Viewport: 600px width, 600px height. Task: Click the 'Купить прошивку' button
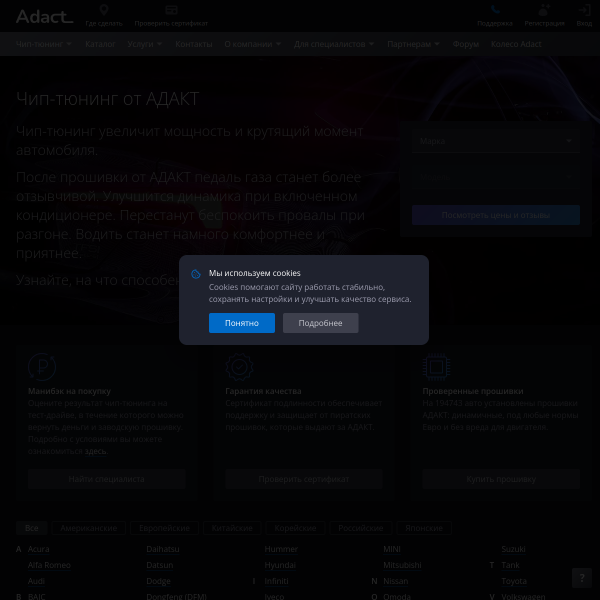point(501,479)
